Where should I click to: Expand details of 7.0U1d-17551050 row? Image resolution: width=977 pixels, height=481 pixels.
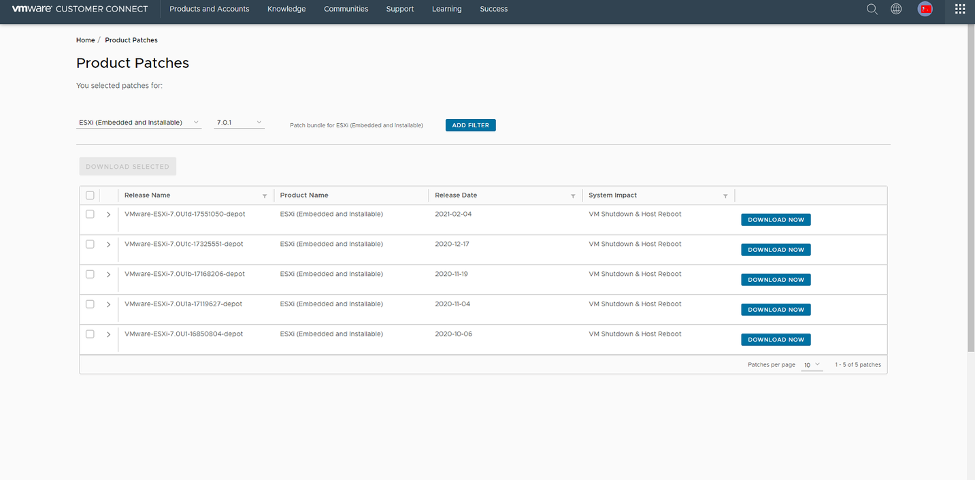point(108,214)
